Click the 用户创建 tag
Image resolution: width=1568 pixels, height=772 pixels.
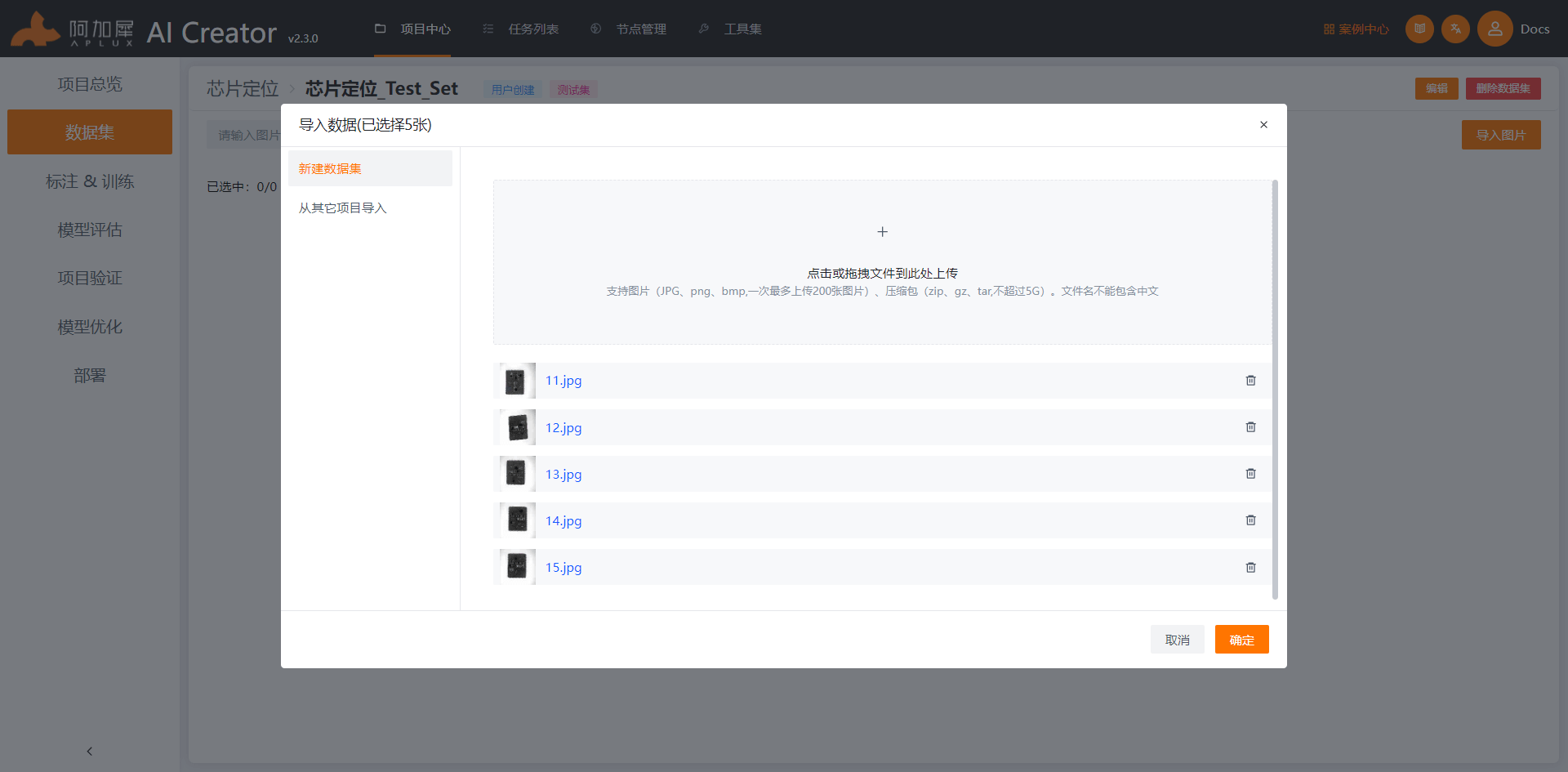click(513, 90)
